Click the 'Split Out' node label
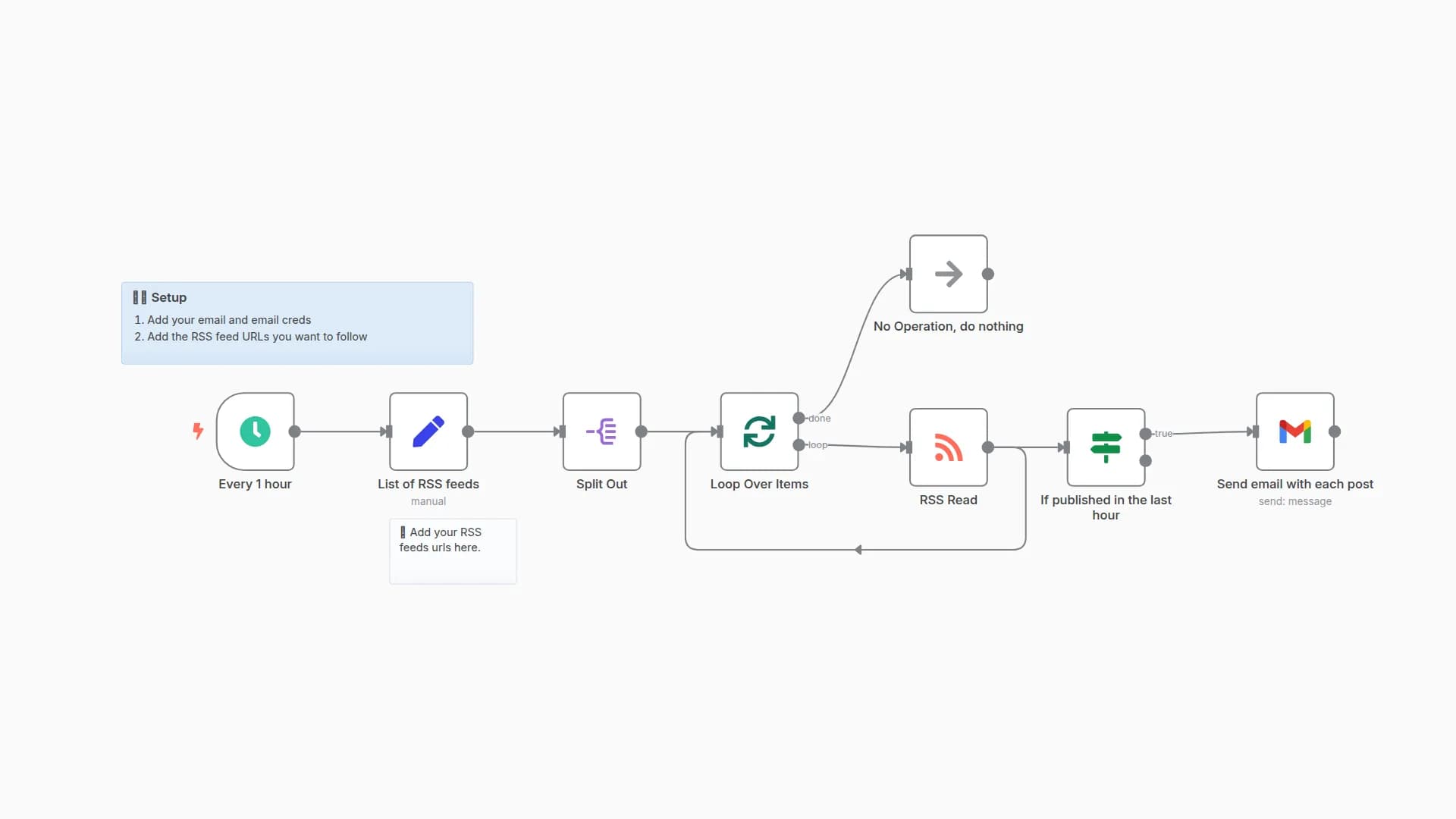This screenshot has height=819, width=1456. (601, 484)
